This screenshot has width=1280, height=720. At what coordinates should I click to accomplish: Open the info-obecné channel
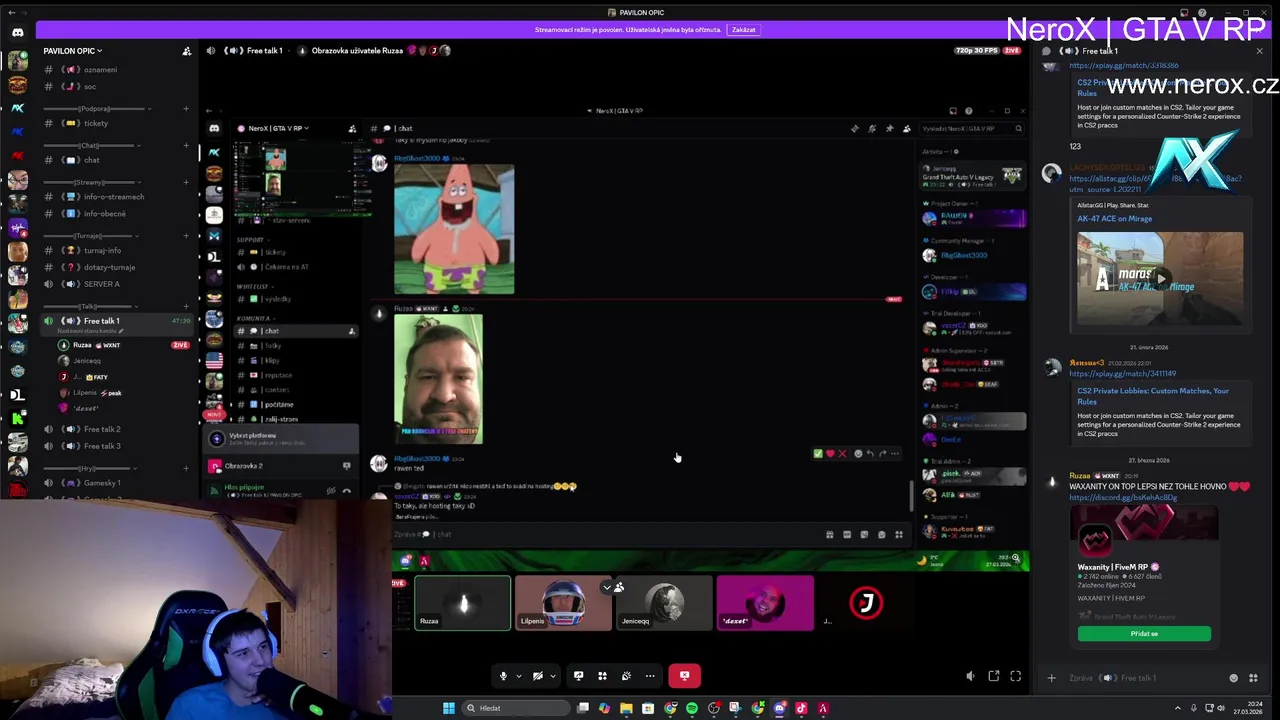click(117, 213)
